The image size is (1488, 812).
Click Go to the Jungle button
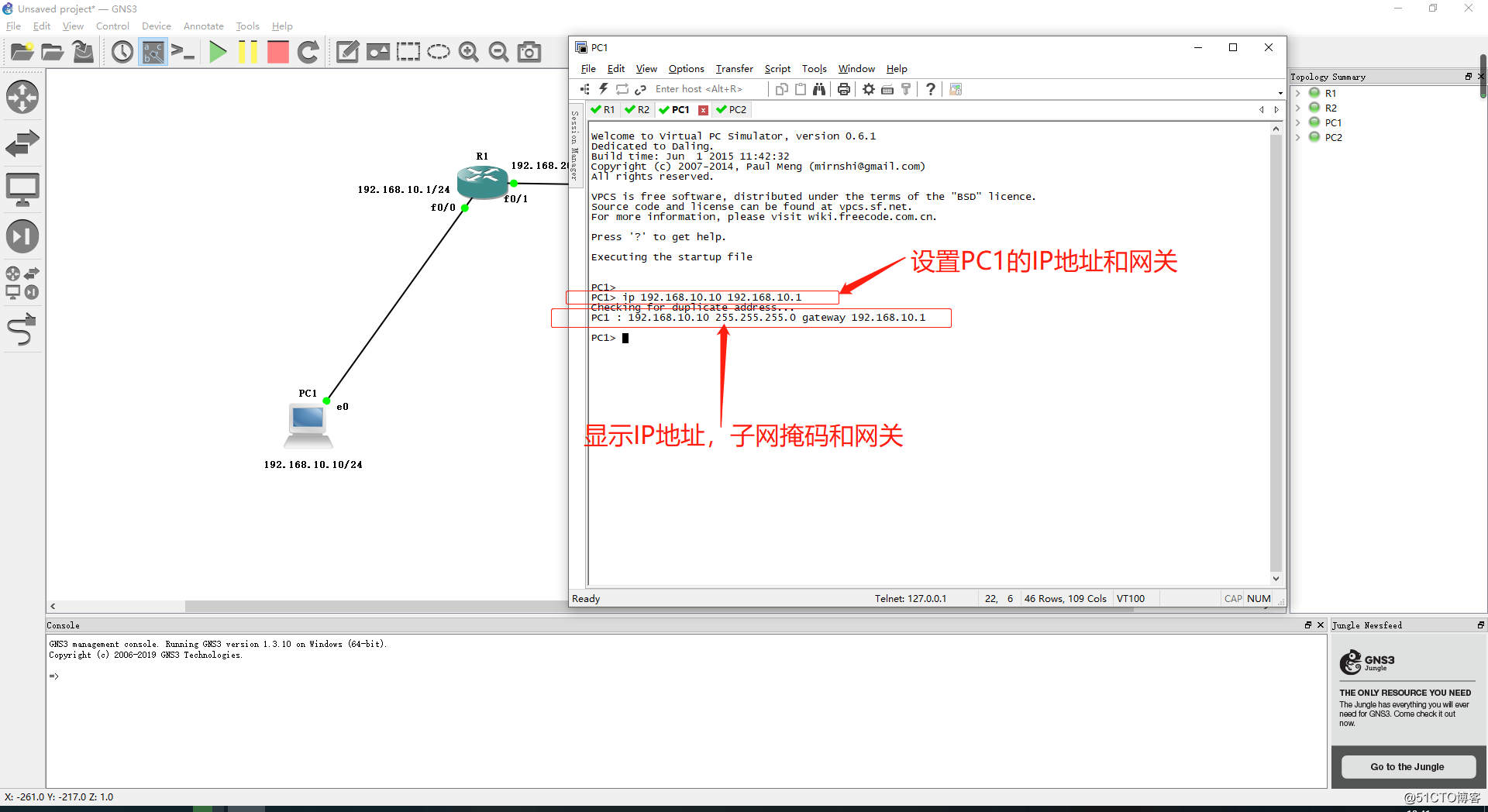click(x=1407, y=767)
